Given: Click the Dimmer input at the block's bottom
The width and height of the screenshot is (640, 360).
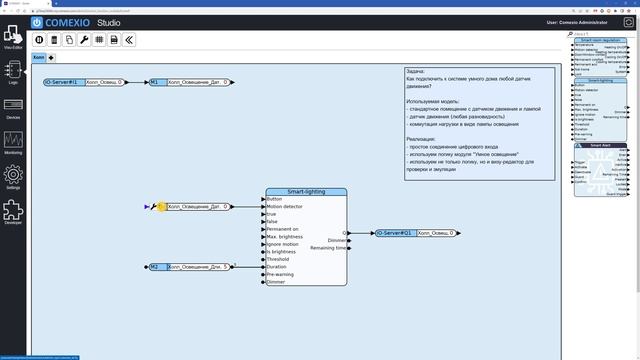Looking at the screenshot, I should (x=273, y=282).
